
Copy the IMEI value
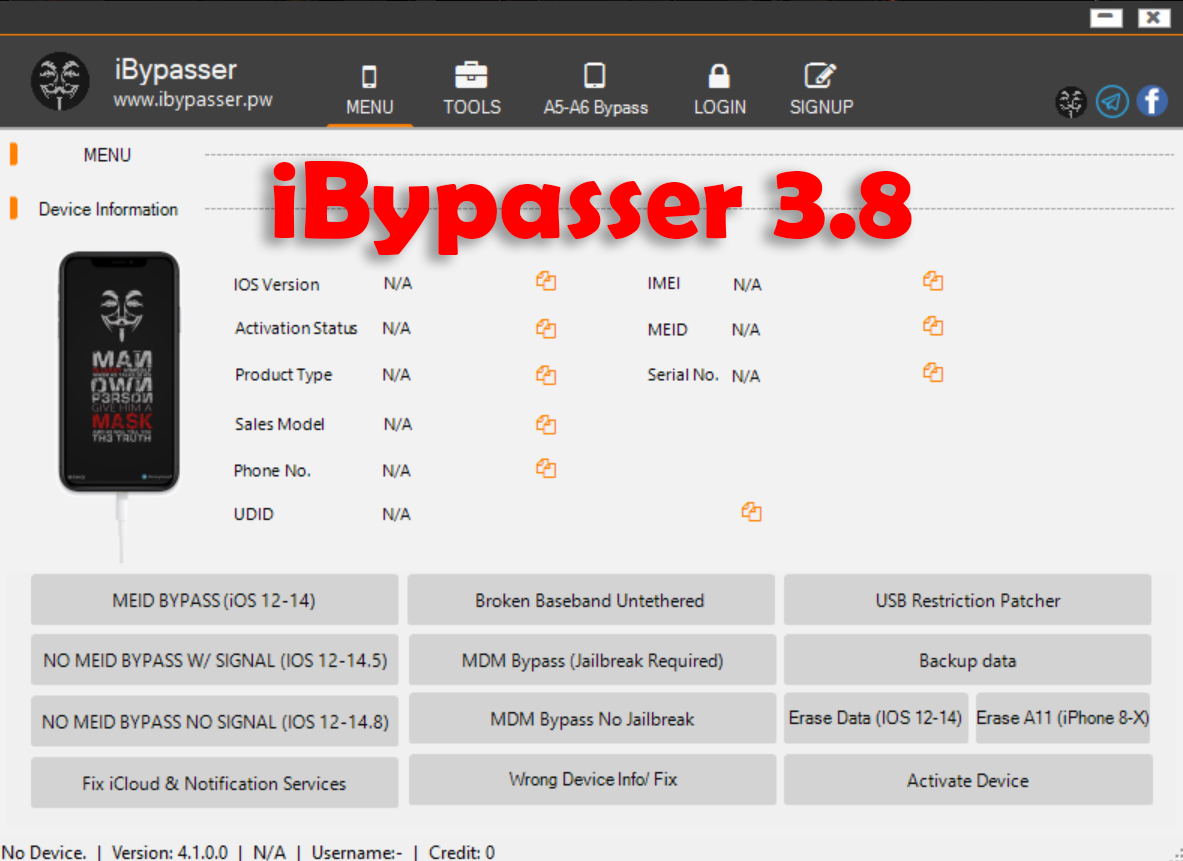[933, 281]
